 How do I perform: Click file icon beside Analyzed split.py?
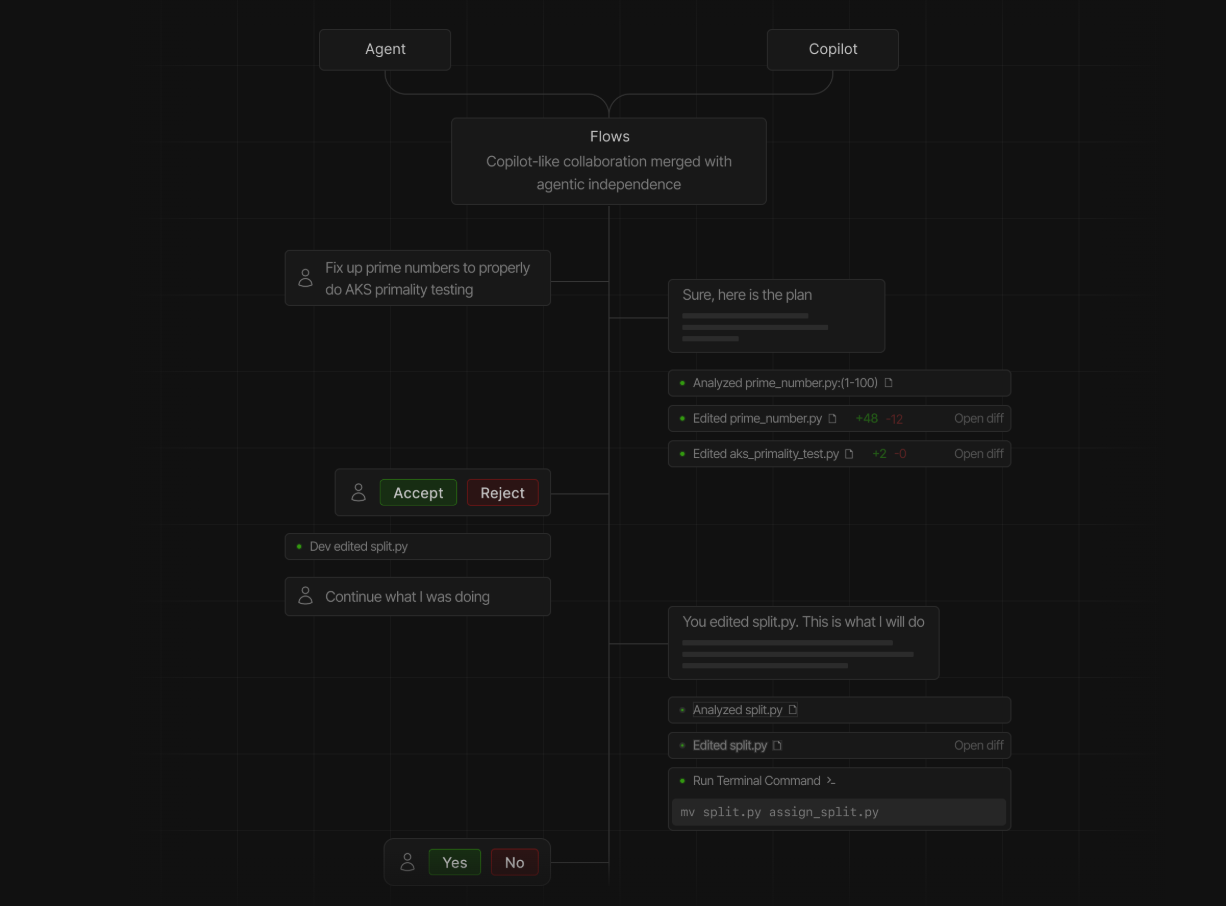click(793, 710)
